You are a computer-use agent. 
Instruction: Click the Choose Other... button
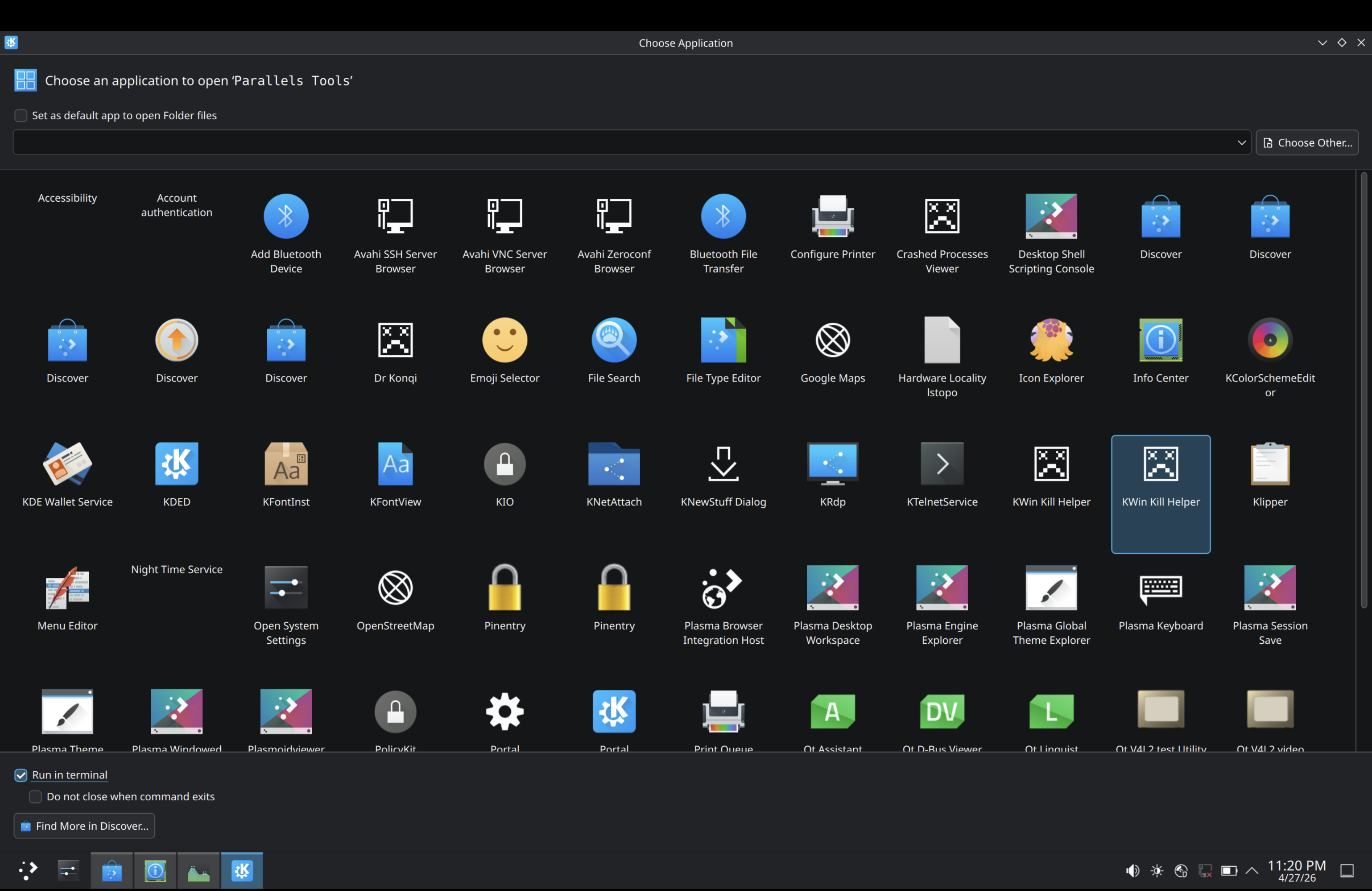pos(1307,143)
